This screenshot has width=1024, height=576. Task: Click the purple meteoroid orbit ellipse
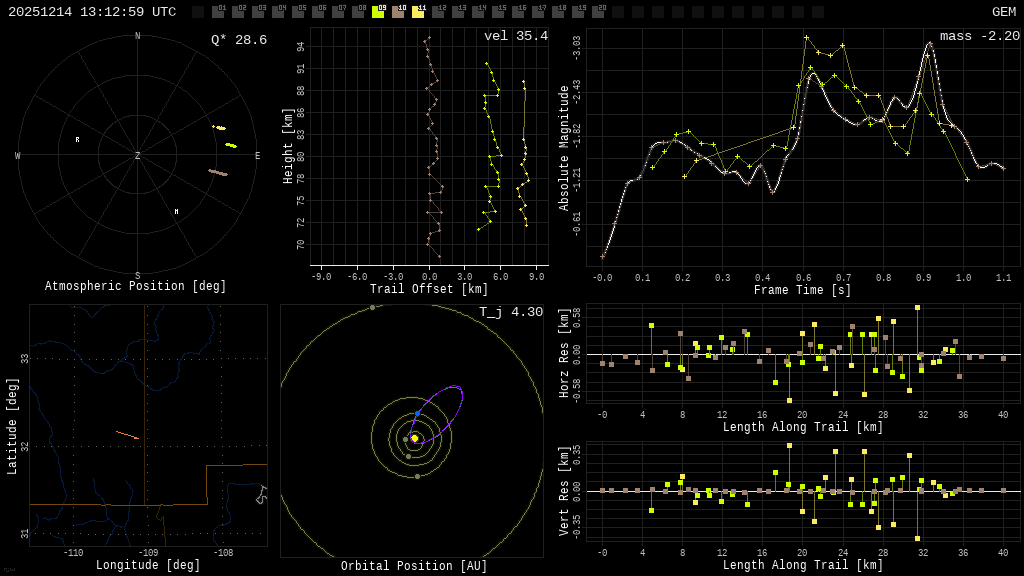(446, 404)
